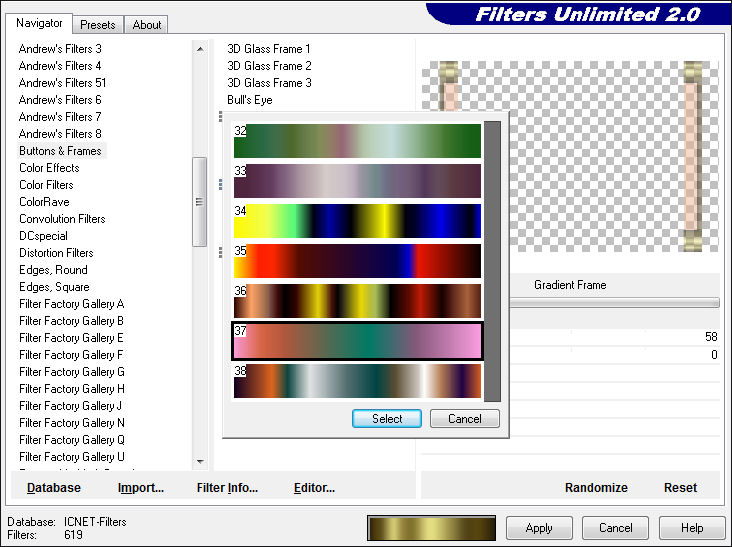Viewport: 732px width, 547px height.
Task: Select Andrew's Filters 7 category
Action: (x=60, y=117)
